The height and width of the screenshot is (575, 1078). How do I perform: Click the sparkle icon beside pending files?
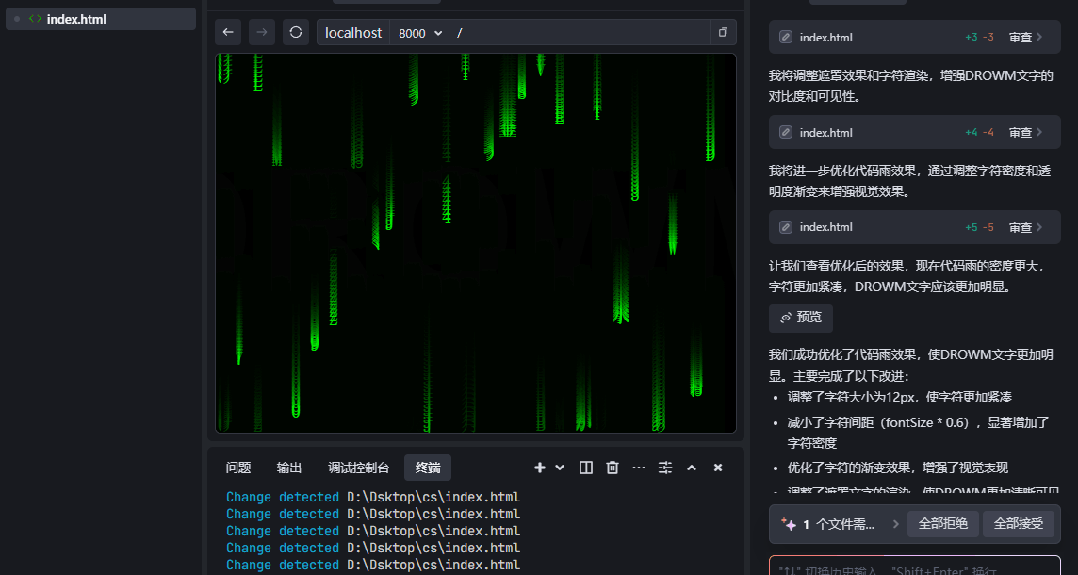coord(788,524)
